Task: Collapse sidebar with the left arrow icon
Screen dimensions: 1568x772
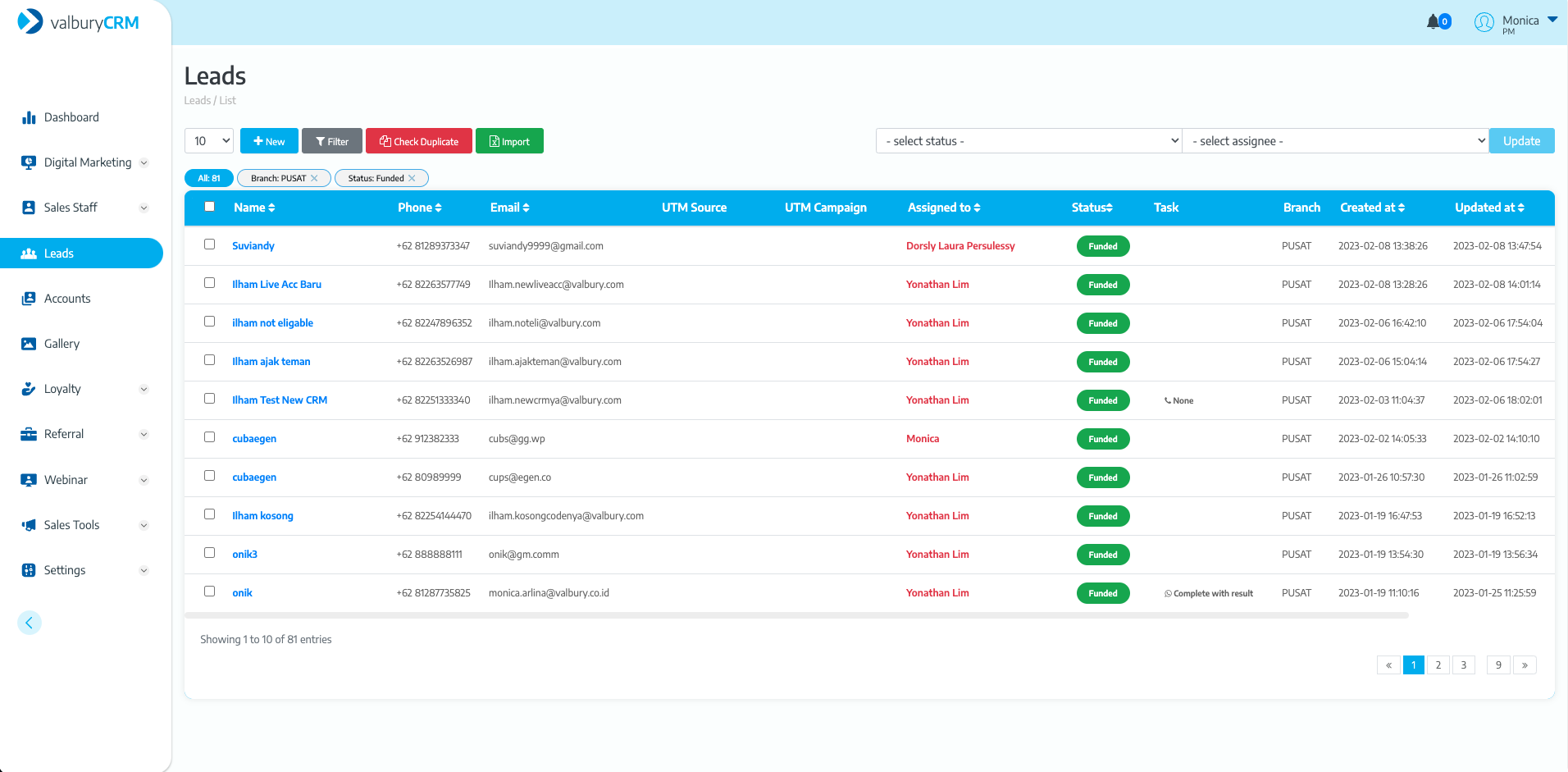Action: [x=30, y=623]
